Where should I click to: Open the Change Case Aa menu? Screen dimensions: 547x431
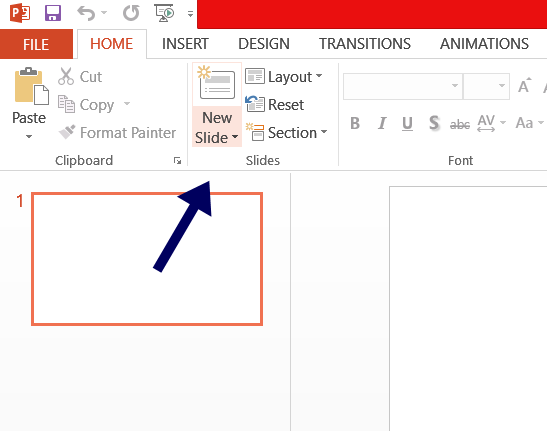point(529,123)
